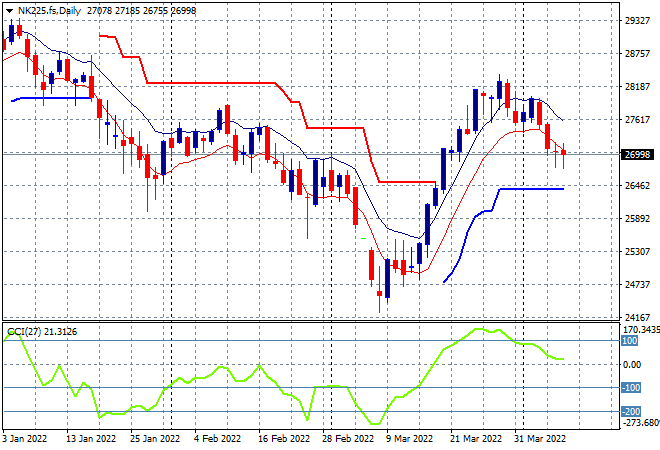Select price axis label 24737
The height and width of the screenshot is (450, 660).
637,285
